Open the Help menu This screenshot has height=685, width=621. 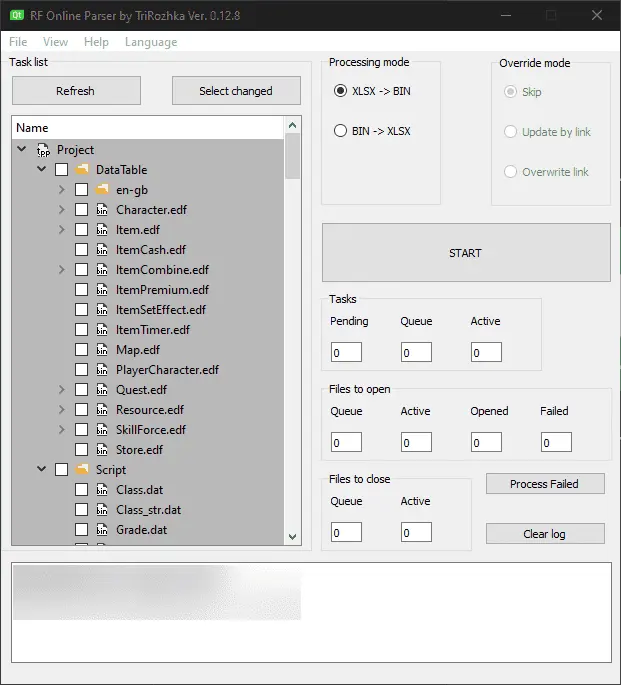tap(96, 42)
